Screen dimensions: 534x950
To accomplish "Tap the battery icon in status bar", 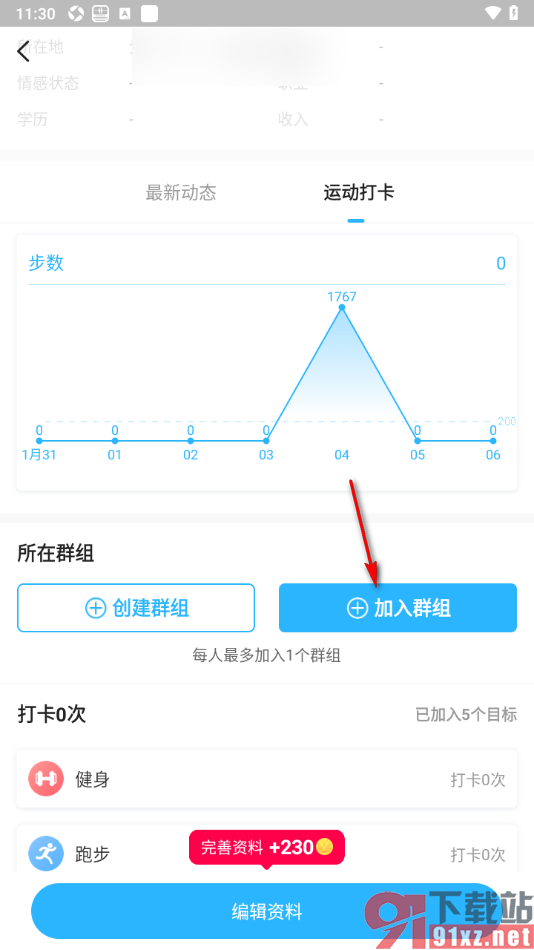I will pyautogui.click(x=513, y=13).
